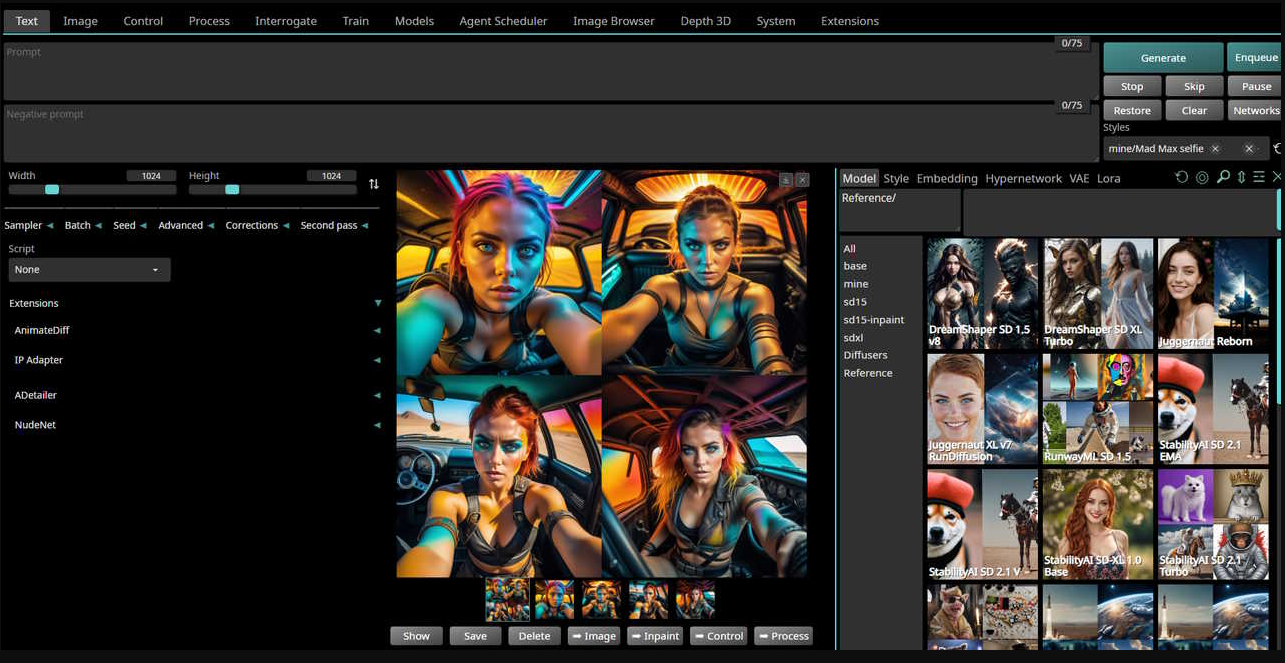
Task: Open the Script dropdown showing None
Action: [89, 270]
